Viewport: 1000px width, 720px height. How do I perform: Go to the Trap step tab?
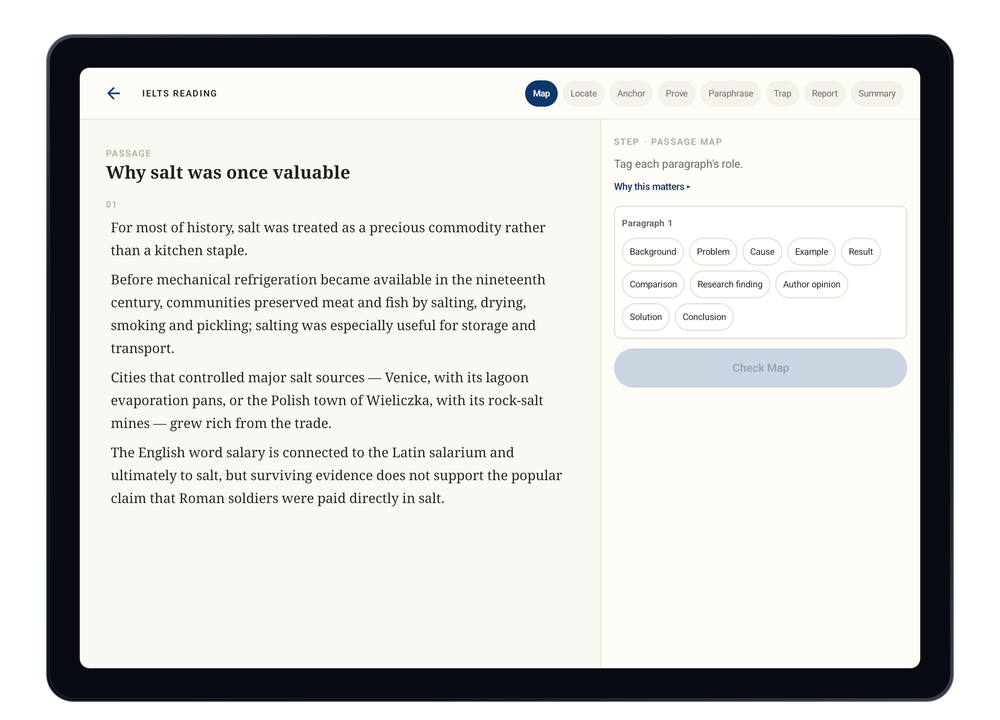(782, 94)
